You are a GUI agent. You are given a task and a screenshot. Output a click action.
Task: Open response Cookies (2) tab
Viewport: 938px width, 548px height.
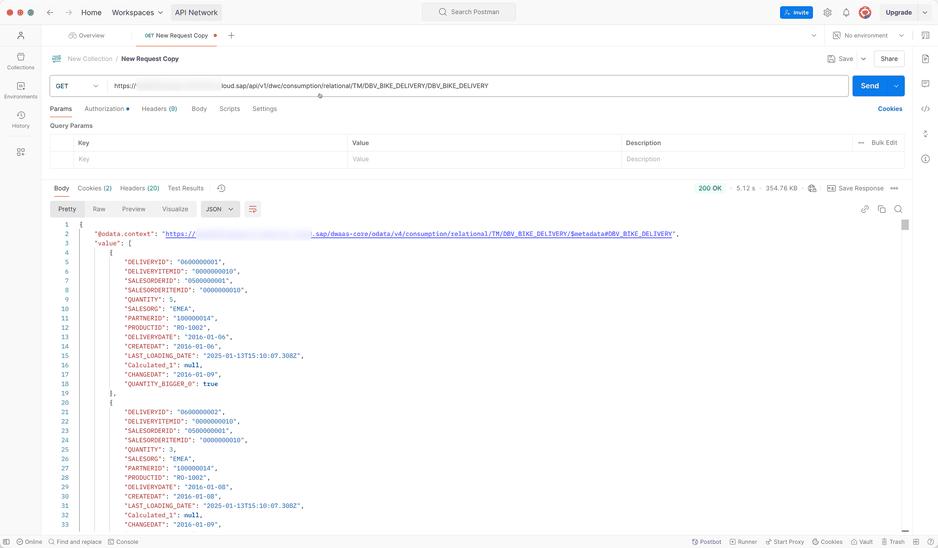(95, 188)
